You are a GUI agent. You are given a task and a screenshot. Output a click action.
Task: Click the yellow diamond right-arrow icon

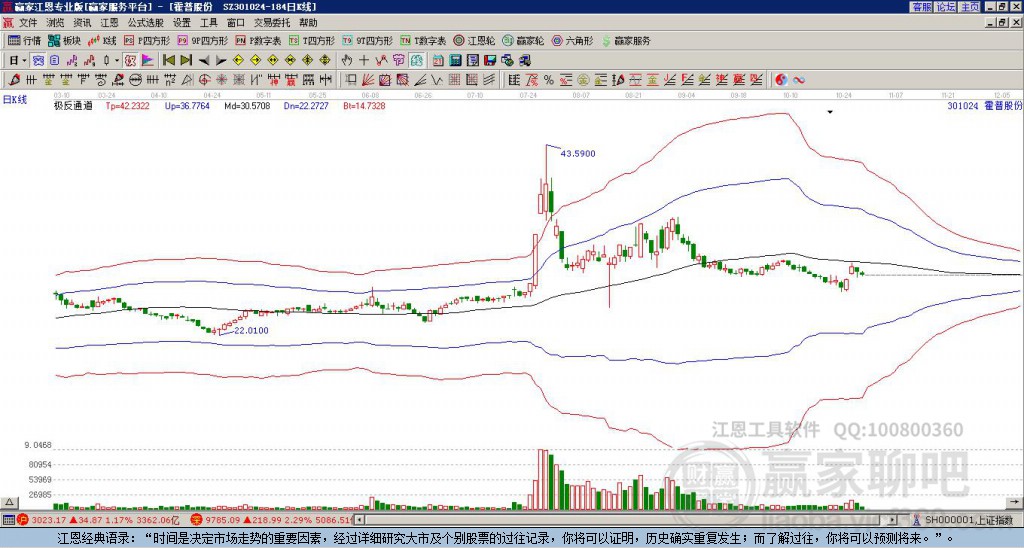pyautogui.click(x=255, y=61)
